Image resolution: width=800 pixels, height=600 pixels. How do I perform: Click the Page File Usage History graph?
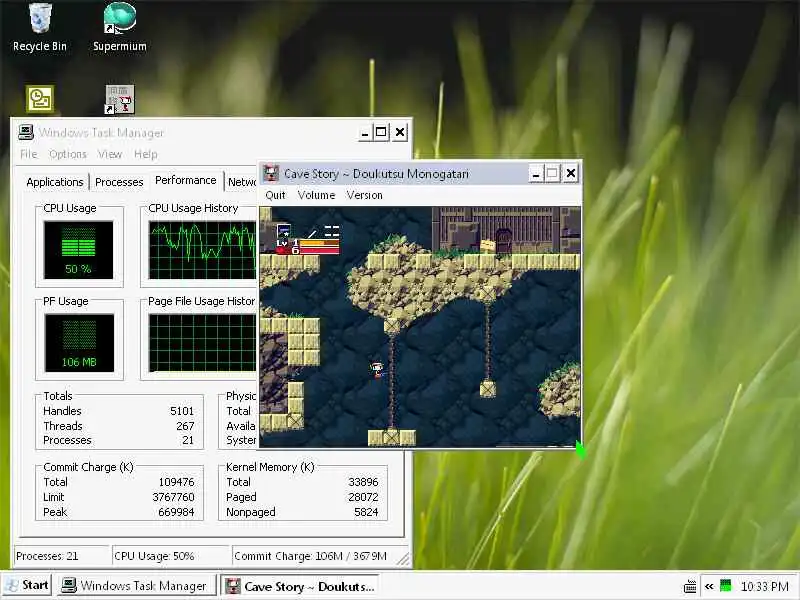pos(203,343)
